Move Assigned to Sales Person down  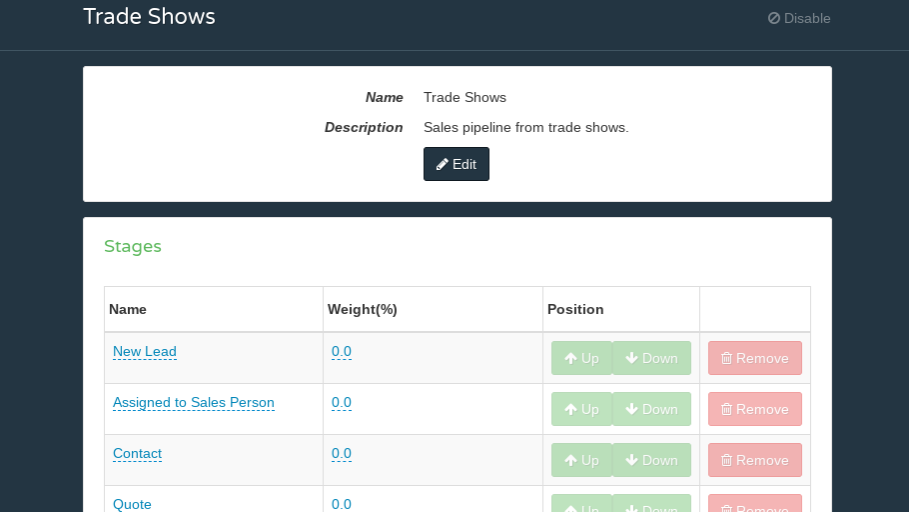pos(651,409)
